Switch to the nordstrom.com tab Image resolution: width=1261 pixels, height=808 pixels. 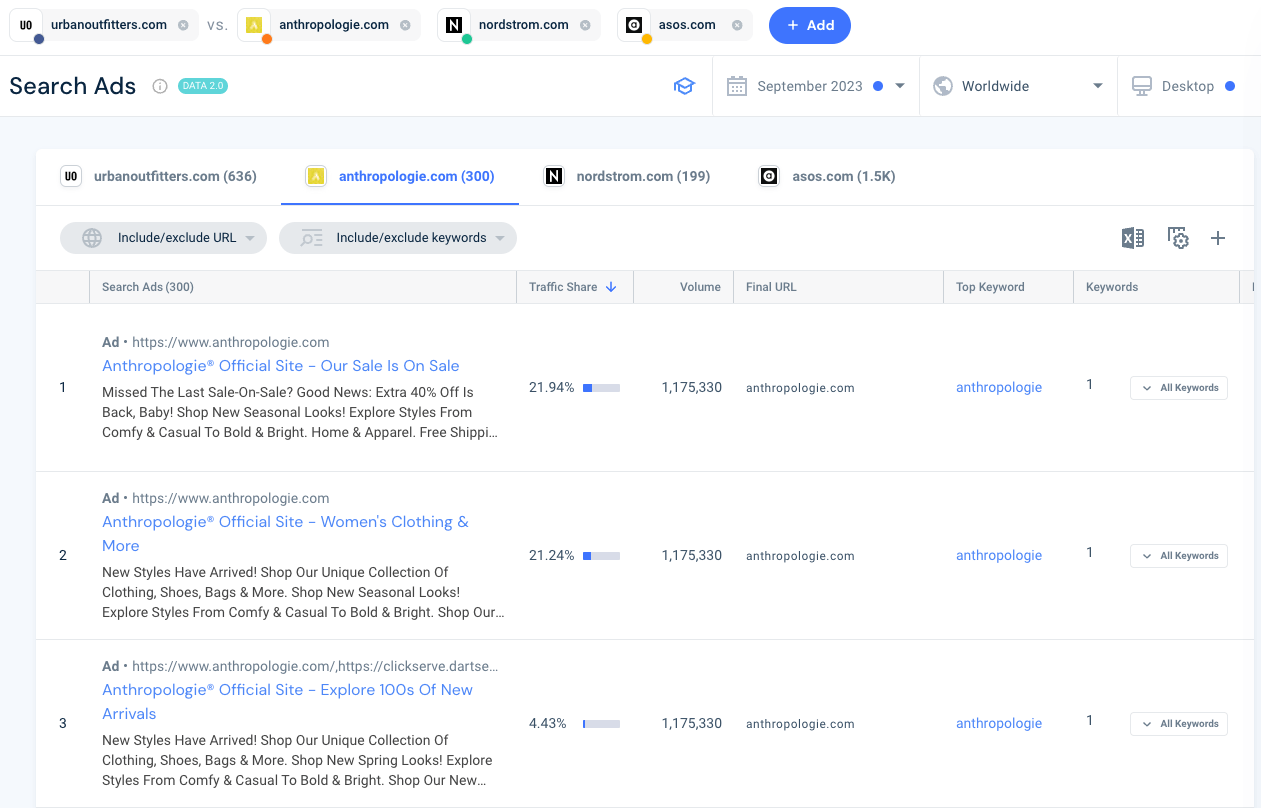[x=643, y=176]
